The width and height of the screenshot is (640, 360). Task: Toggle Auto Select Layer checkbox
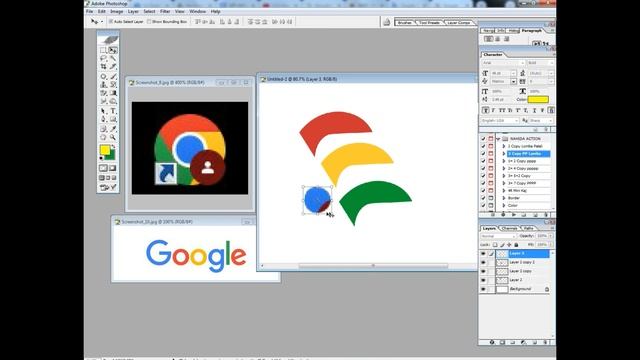[x=111, y=22]
